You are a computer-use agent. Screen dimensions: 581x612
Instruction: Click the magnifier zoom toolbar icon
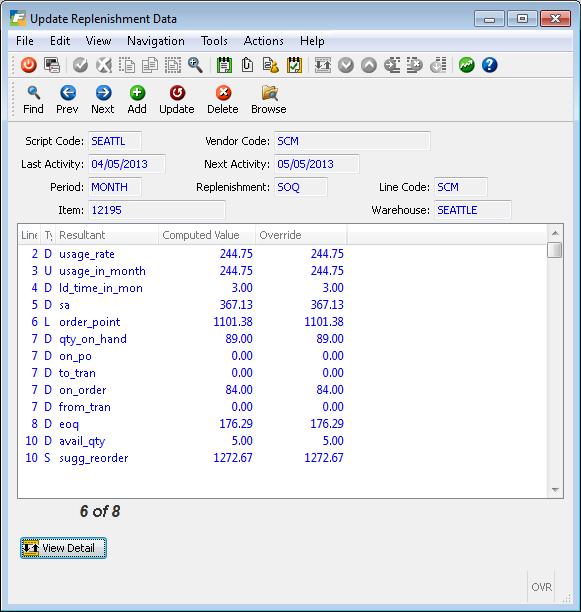(195, 65)
